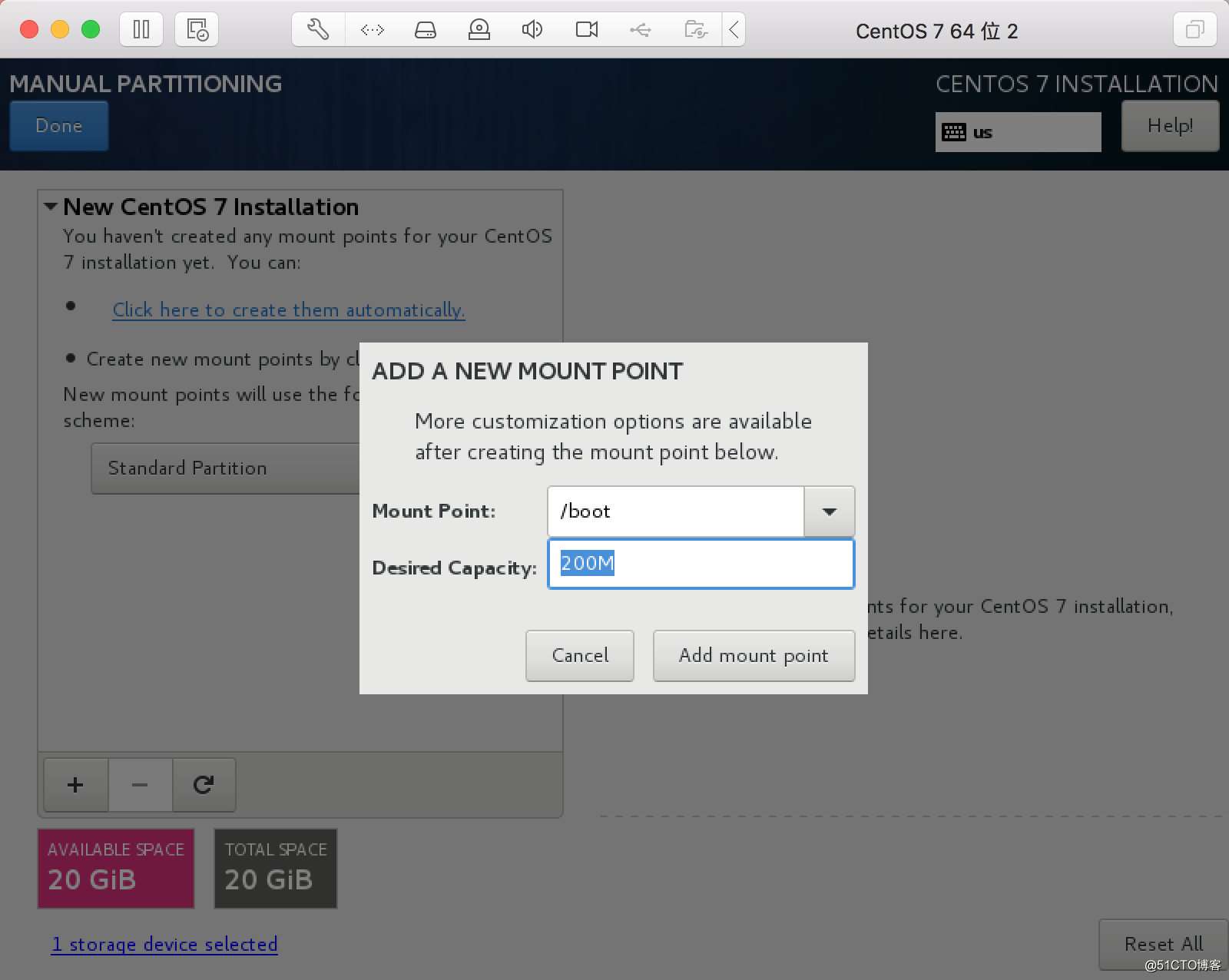Click the Reset All button
This screenshot has width=1229, height=980.
point(1163,944)
